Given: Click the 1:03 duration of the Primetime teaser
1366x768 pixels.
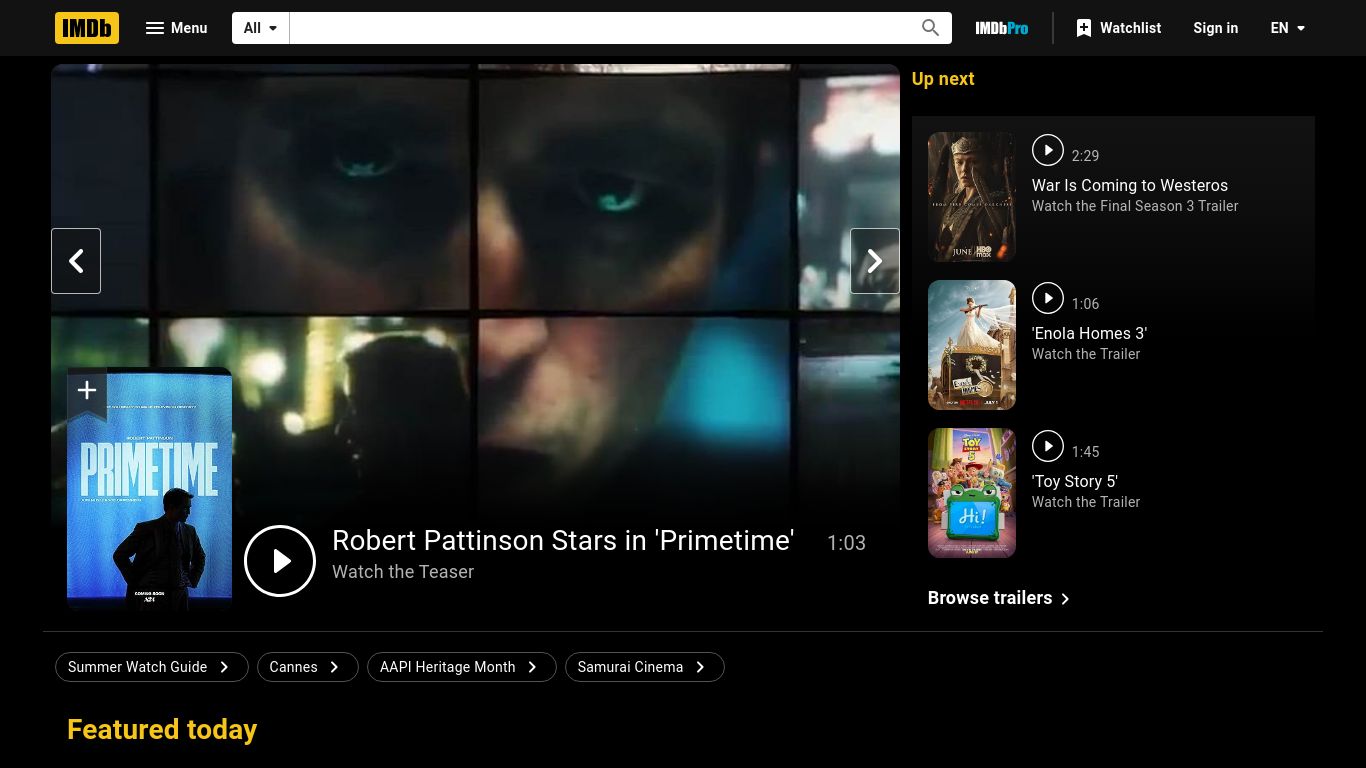Looking at the screenshot, I should pos(846,543).
